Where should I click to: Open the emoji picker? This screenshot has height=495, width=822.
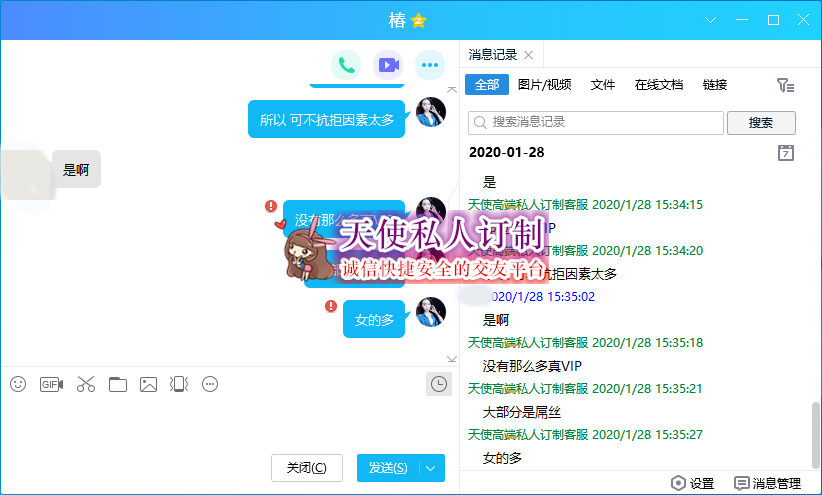18,384
